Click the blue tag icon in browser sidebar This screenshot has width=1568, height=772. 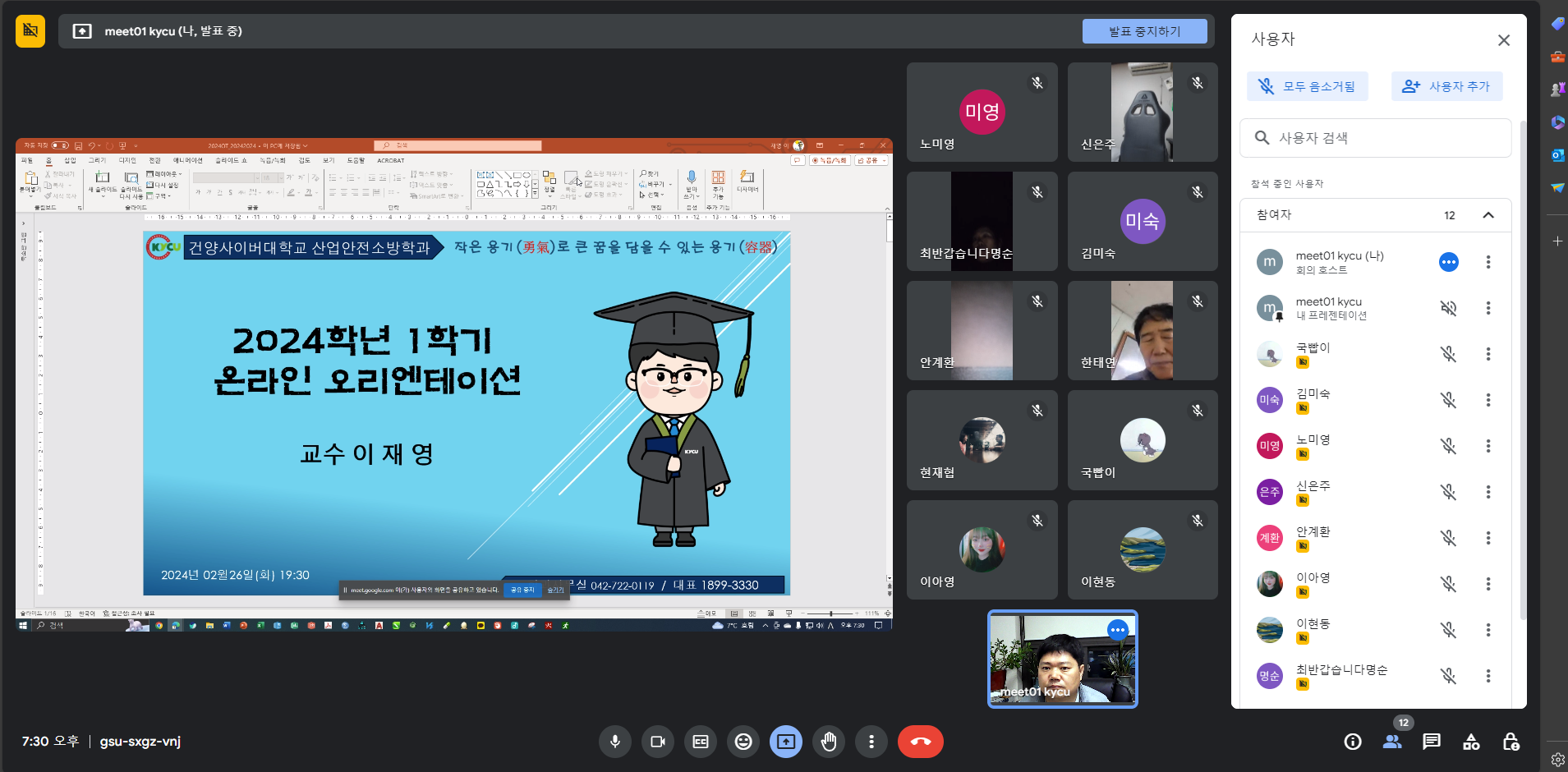(x=1557, y=24)
